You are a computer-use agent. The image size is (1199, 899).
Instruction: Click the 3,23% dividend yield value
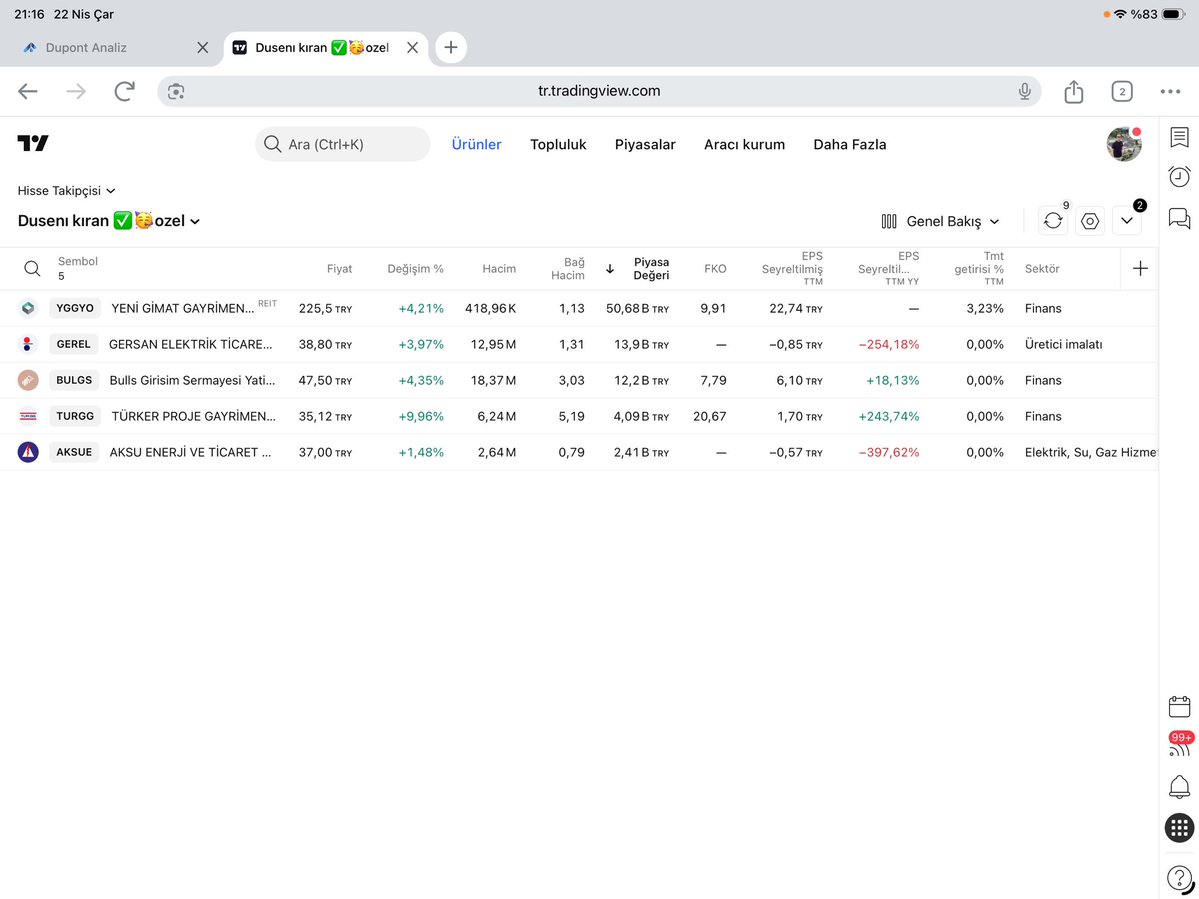click(x=985, y=308)
